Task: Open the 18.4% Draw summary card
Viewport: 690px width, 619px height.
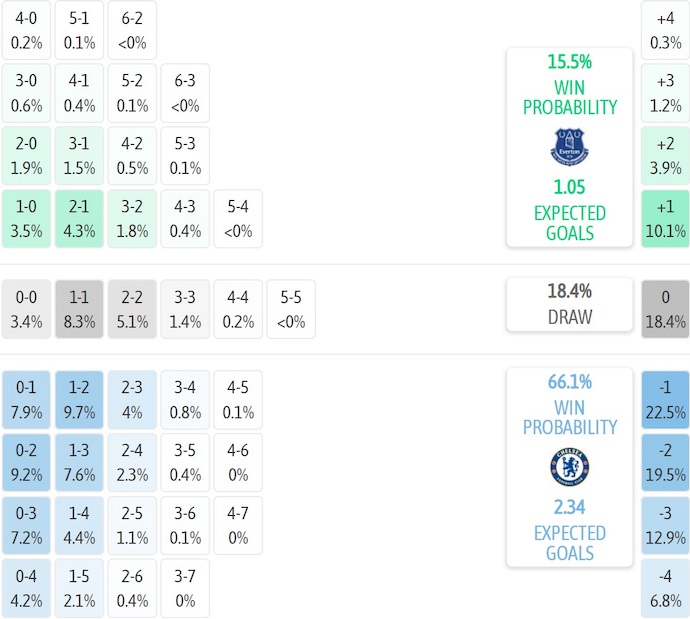Action: tap(569, 304)
